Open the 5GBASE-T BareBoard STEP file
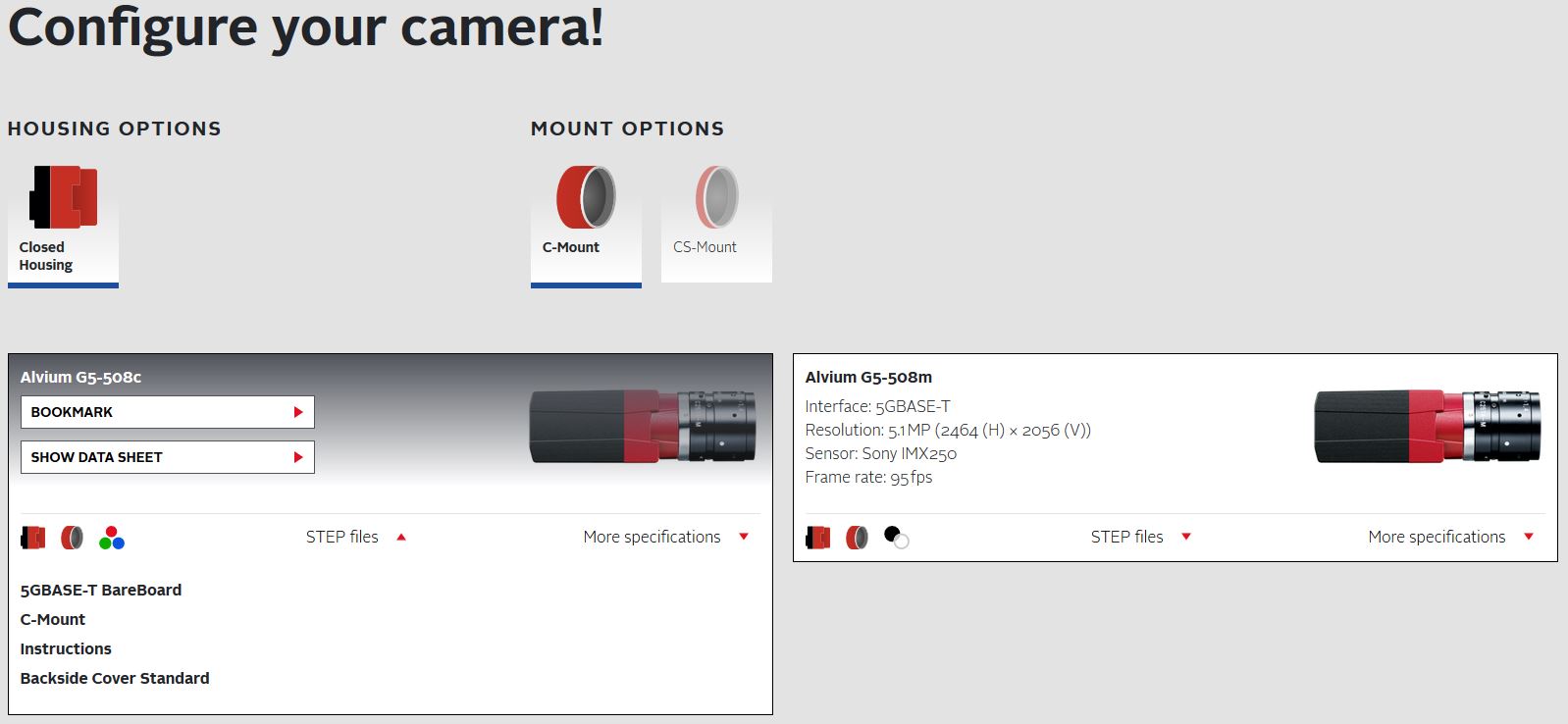Screen dimensions: 1568x724 (101, 590)
